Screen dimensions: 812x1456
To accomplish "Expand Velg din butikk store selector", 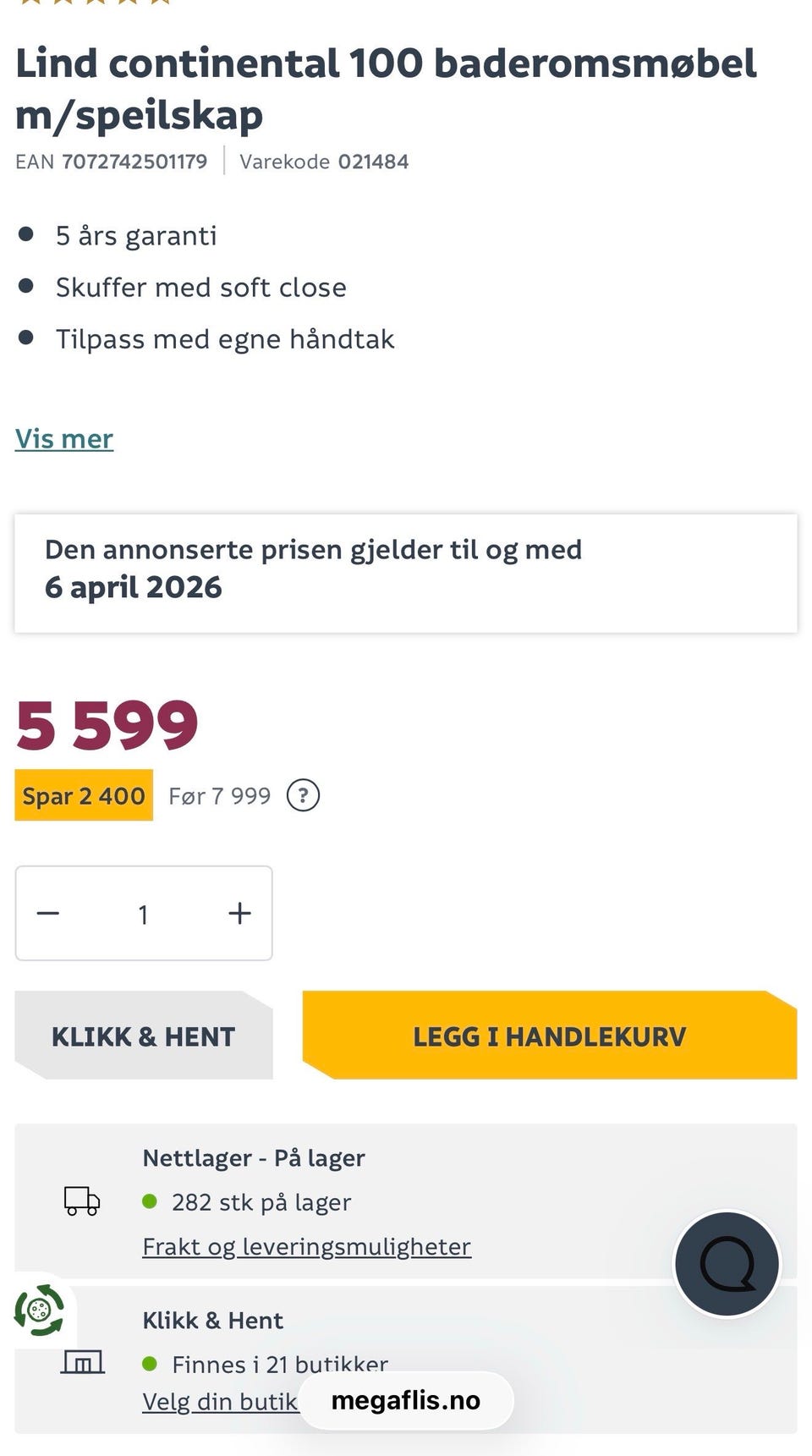I will [218, 1400].
